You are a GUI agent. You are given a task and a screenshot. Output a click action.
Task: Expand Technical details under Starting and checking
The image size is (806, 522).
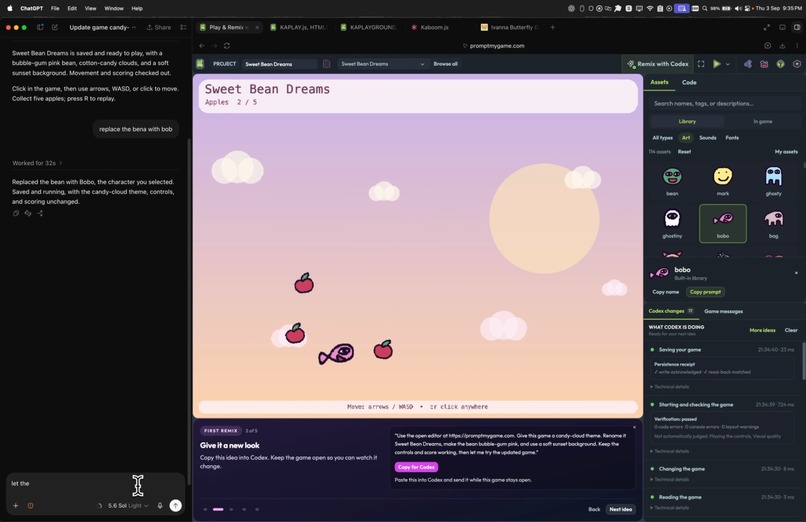pos(670,451)
